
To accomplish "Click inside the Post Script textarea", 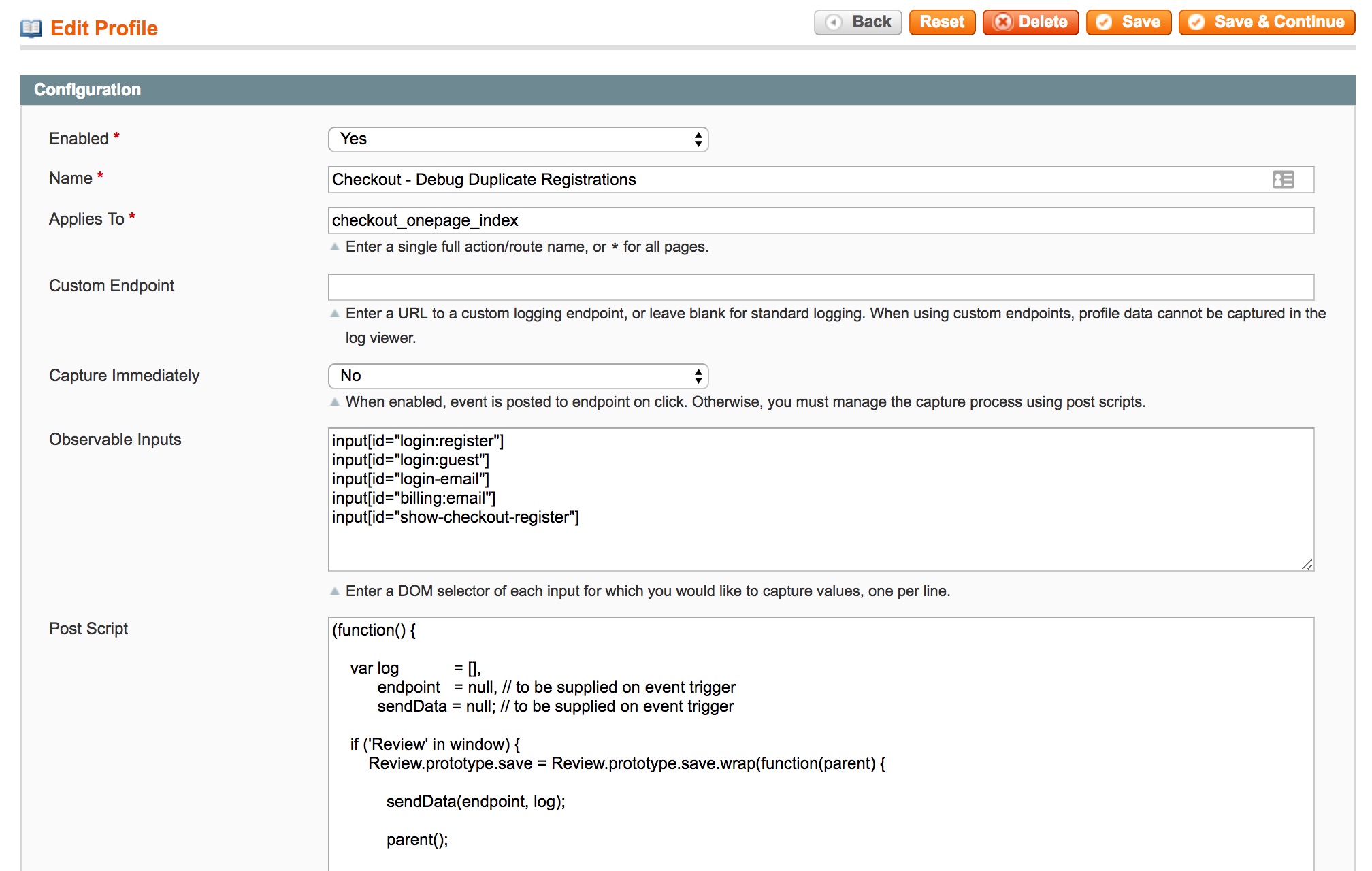I will (821, 744).
